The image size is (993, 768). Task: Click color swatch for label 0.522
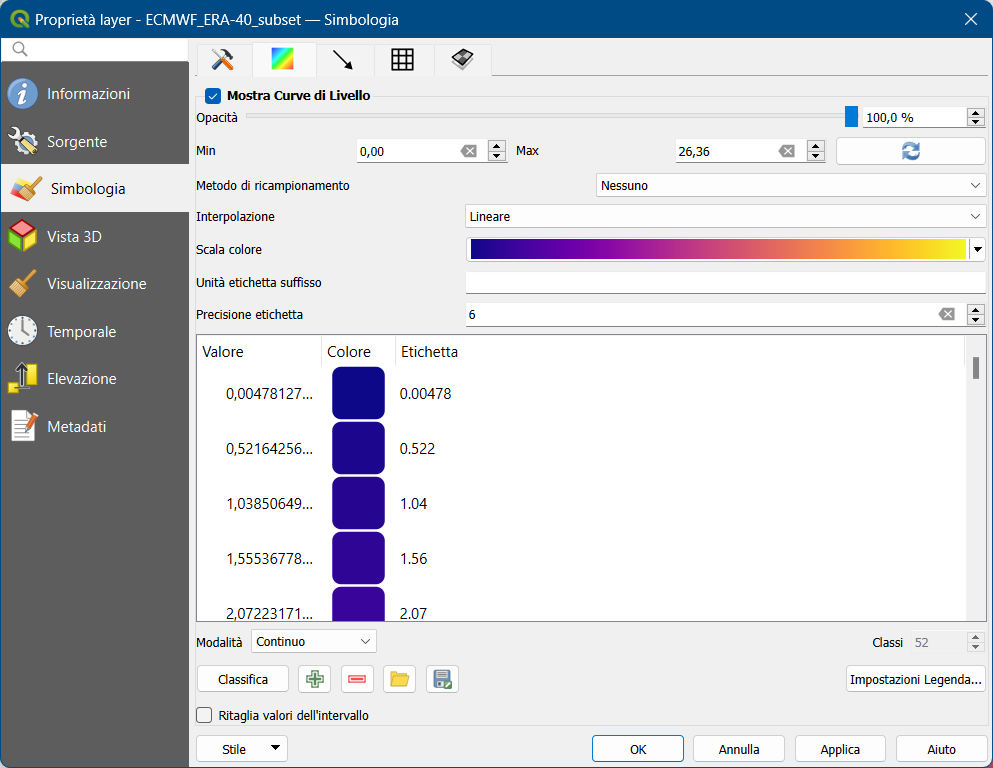(x=358, y=448)
